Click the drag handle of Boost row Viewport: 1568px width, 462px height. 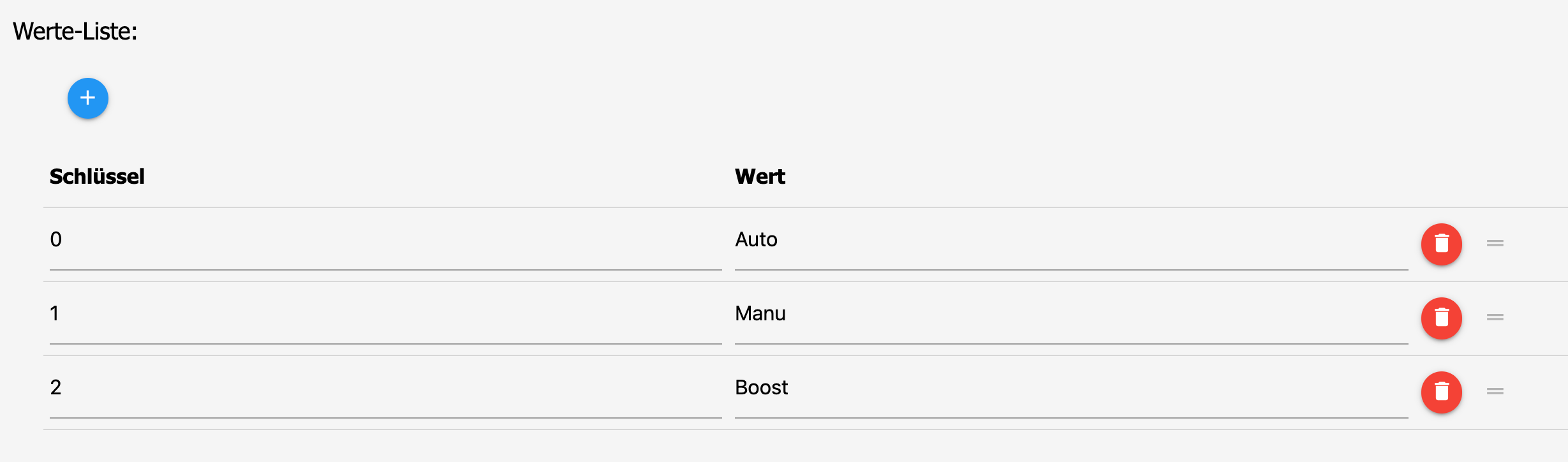(1495, 391)
